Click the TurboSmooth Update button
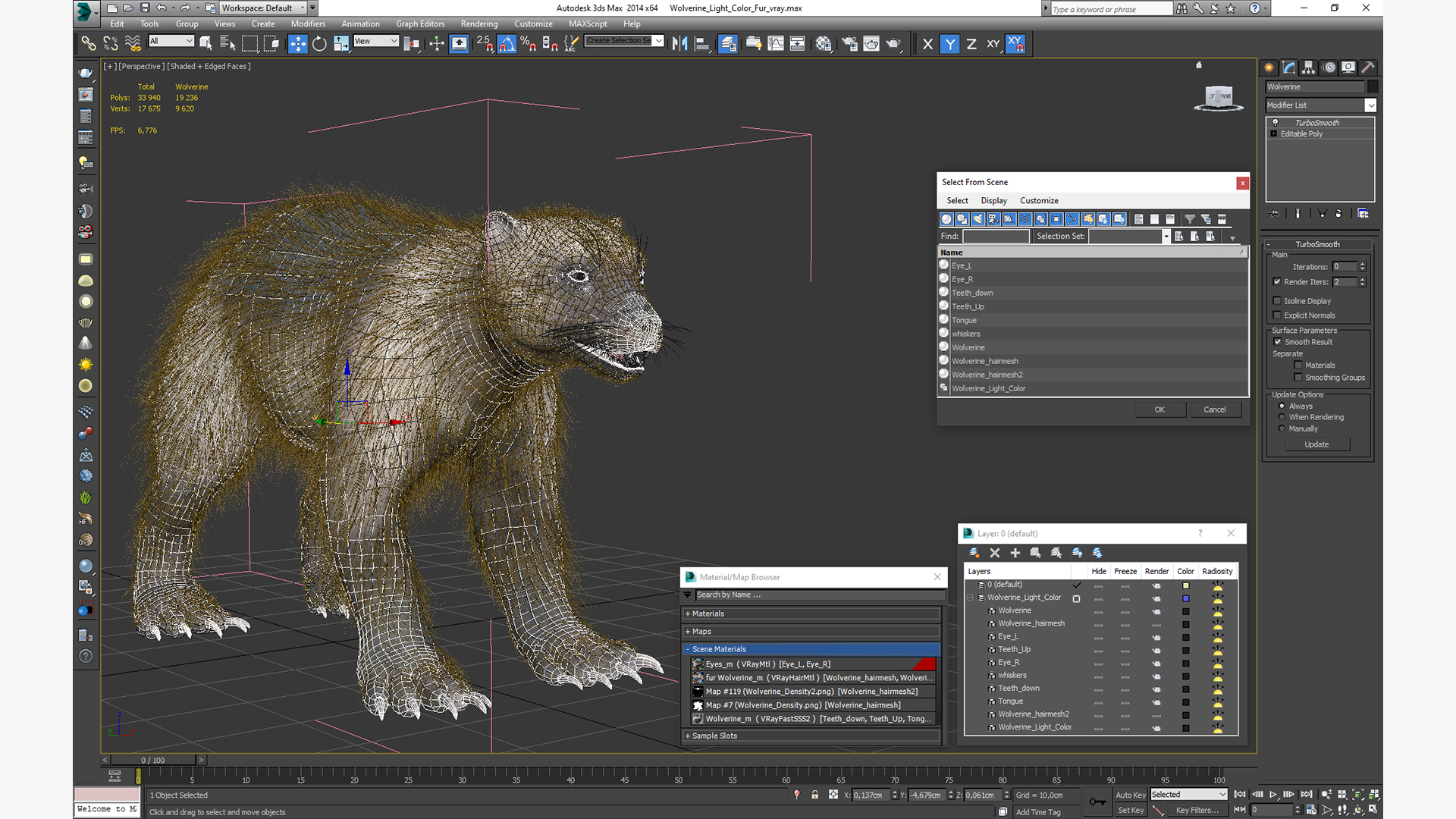1456x819 pixels. coord(1316,444)
